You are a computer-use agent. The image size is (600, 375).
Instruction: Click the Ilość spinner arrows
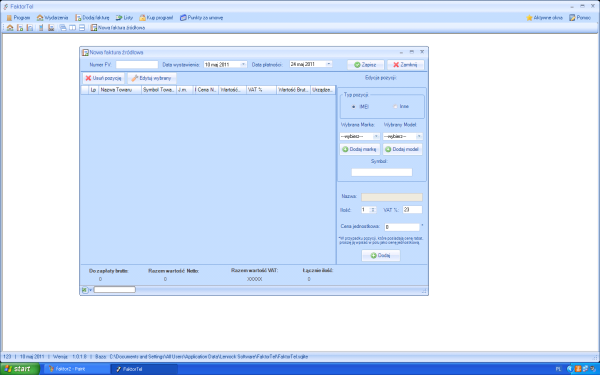pos(373,210)
